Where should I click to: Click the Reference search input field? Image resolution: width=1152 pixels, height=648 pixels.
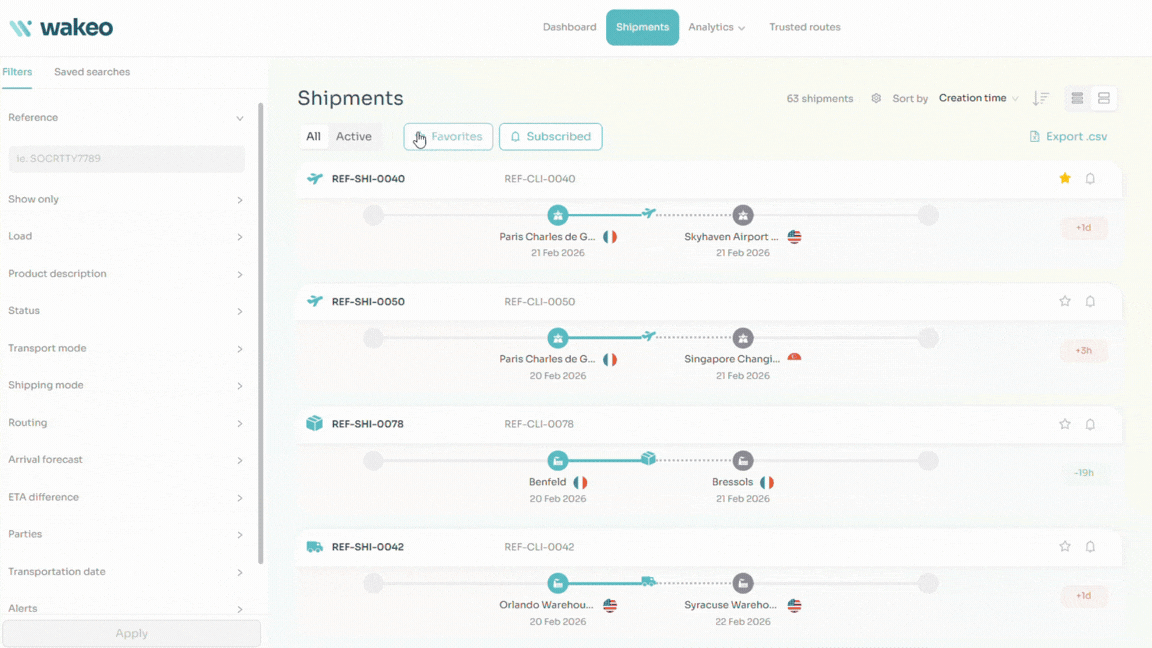[x=126, y=158]
